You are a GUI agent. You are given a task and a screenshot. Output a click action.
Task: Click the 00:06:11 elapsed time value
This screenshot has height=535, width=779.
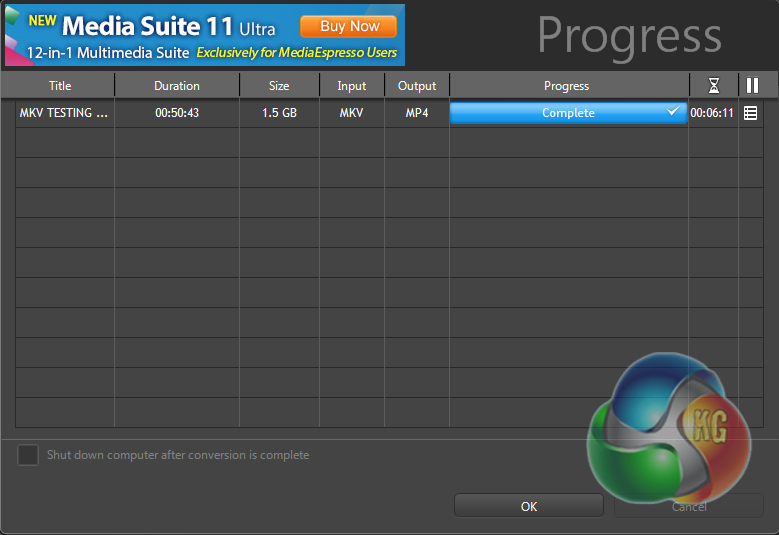tap(711, 113)
